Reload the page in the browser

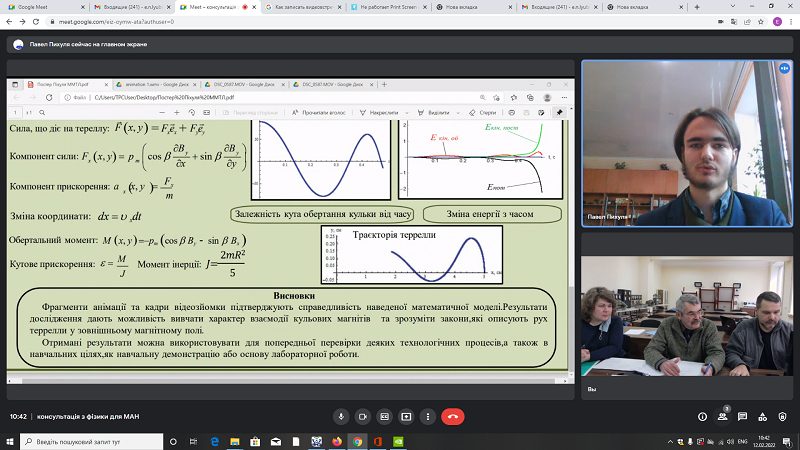pyautogui.click(x=36, y=22)
